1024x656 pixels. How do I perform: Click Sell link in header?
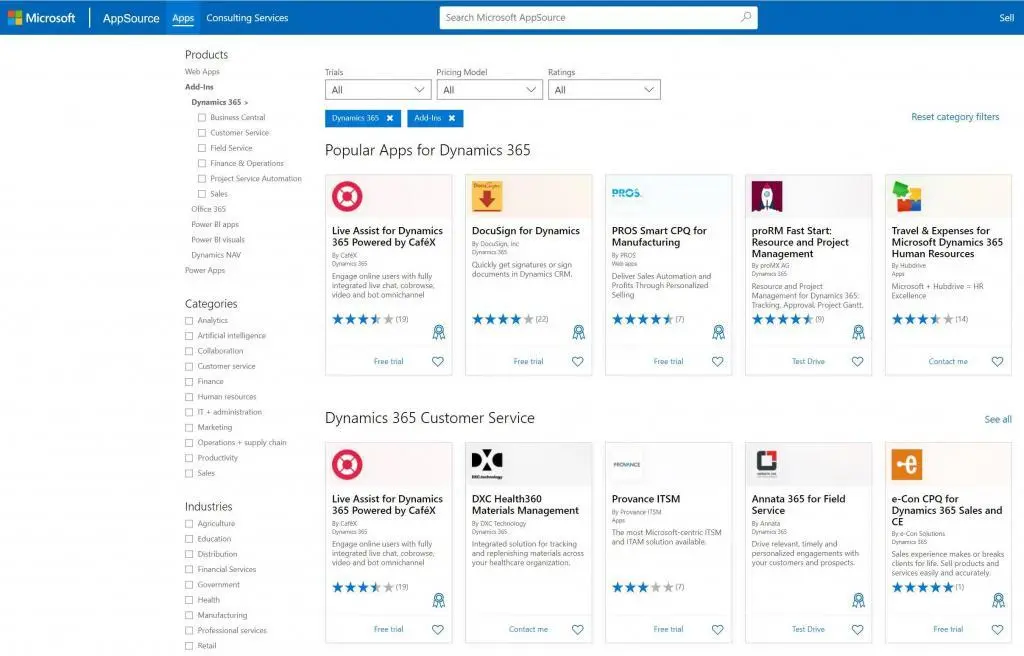1006,18
